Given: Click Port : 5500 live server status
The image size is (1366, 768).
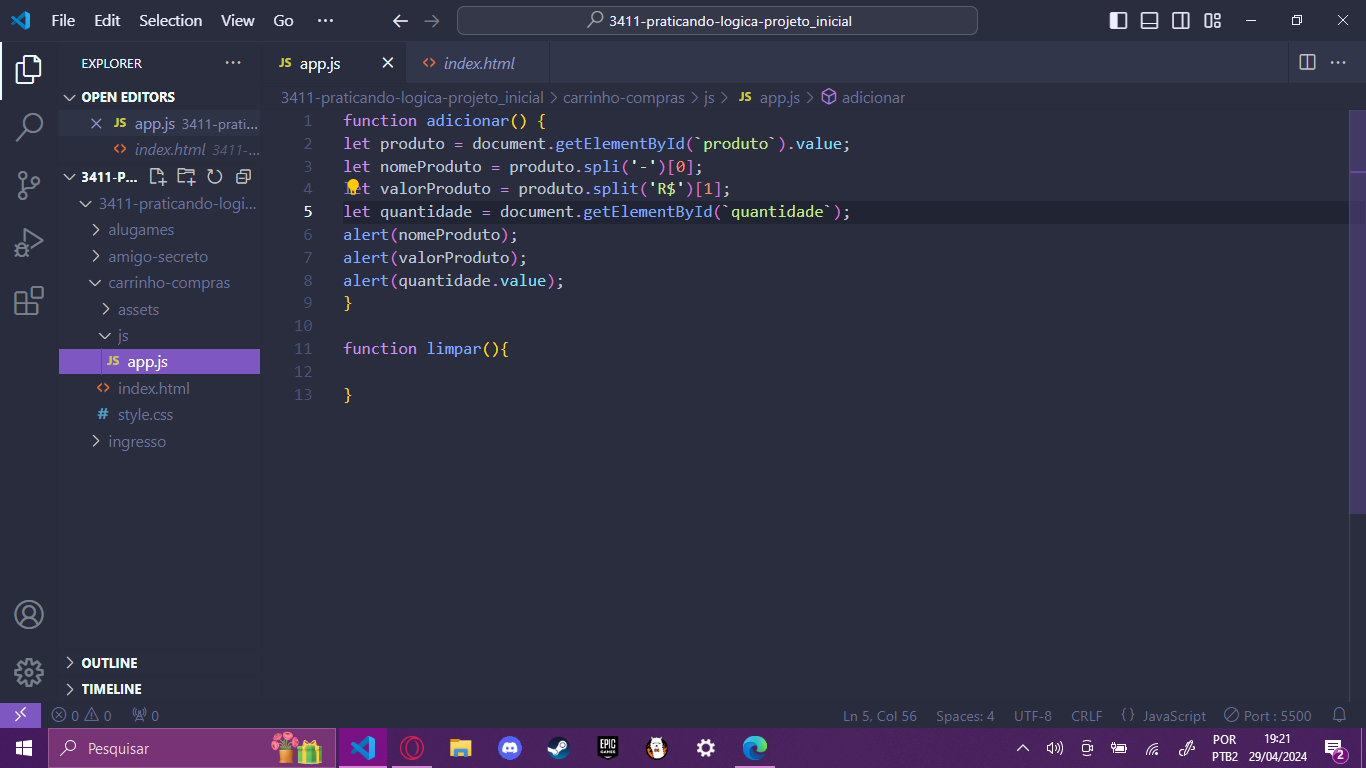Looking at the screenshot, I should click(x=1267, y=716).
